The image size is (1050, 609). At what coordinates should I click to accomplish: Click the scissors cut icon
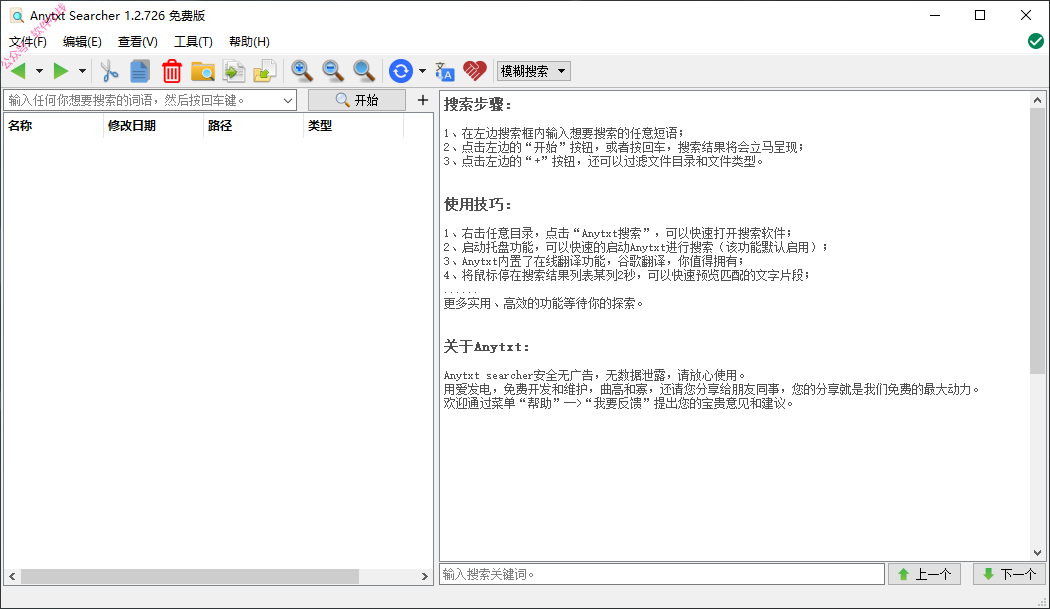click(x=109, y=71)
